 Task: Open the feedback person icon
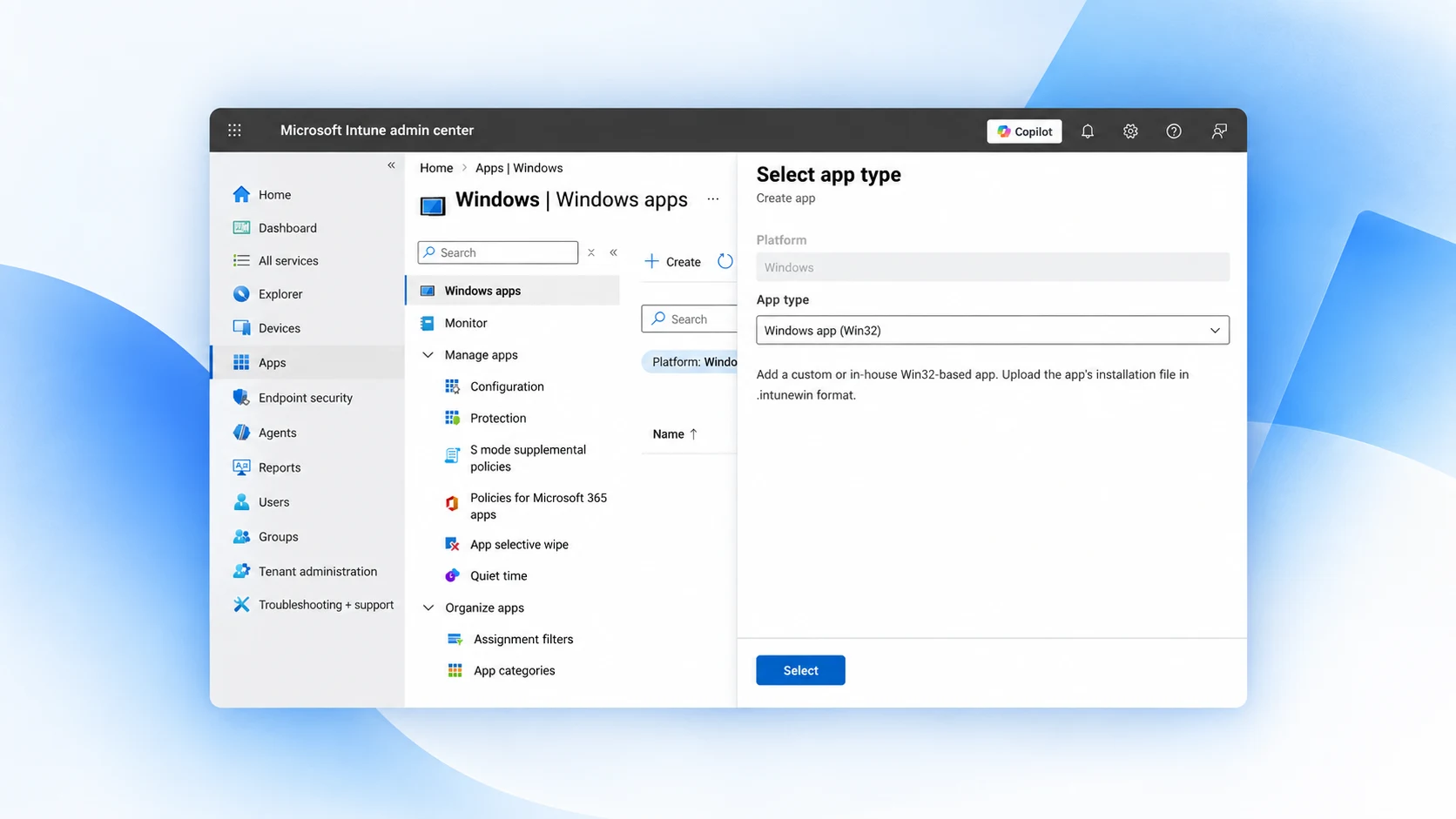click(x=1219, y=131)
